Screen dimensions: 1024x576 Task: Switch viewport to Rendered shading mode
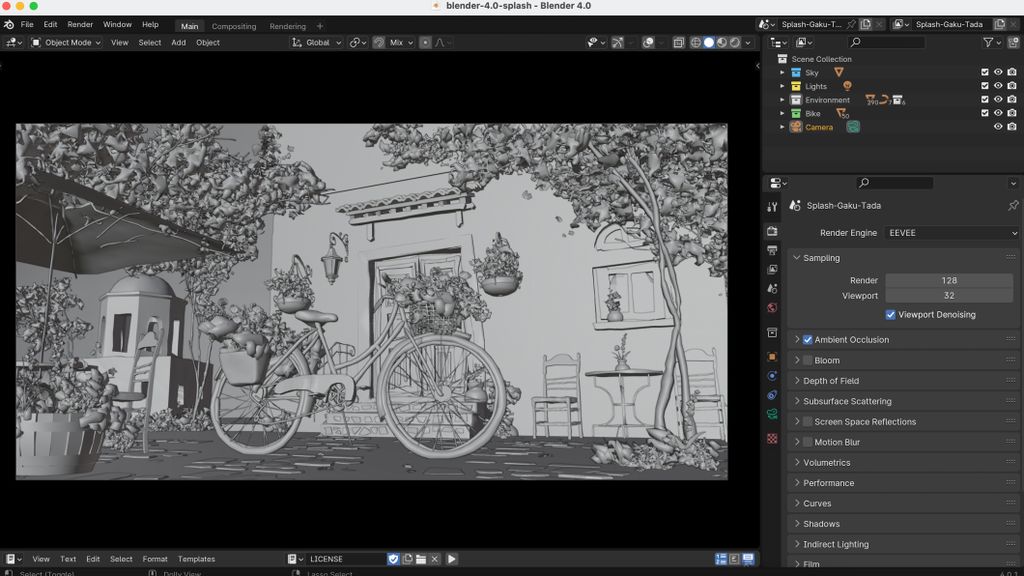[734, 43]
